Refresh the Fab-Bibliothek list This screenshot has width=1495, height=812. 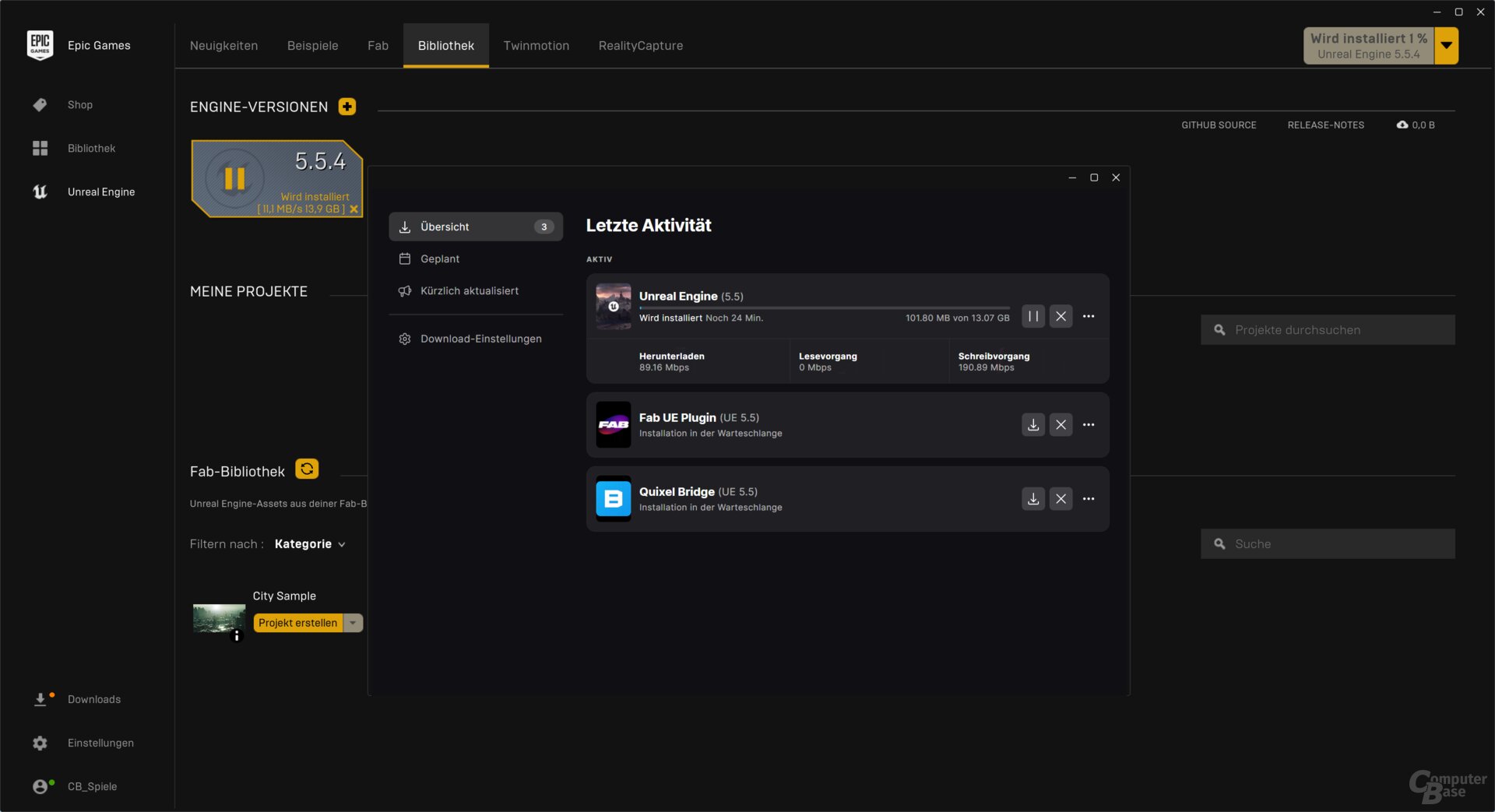[x=306, y=469]
